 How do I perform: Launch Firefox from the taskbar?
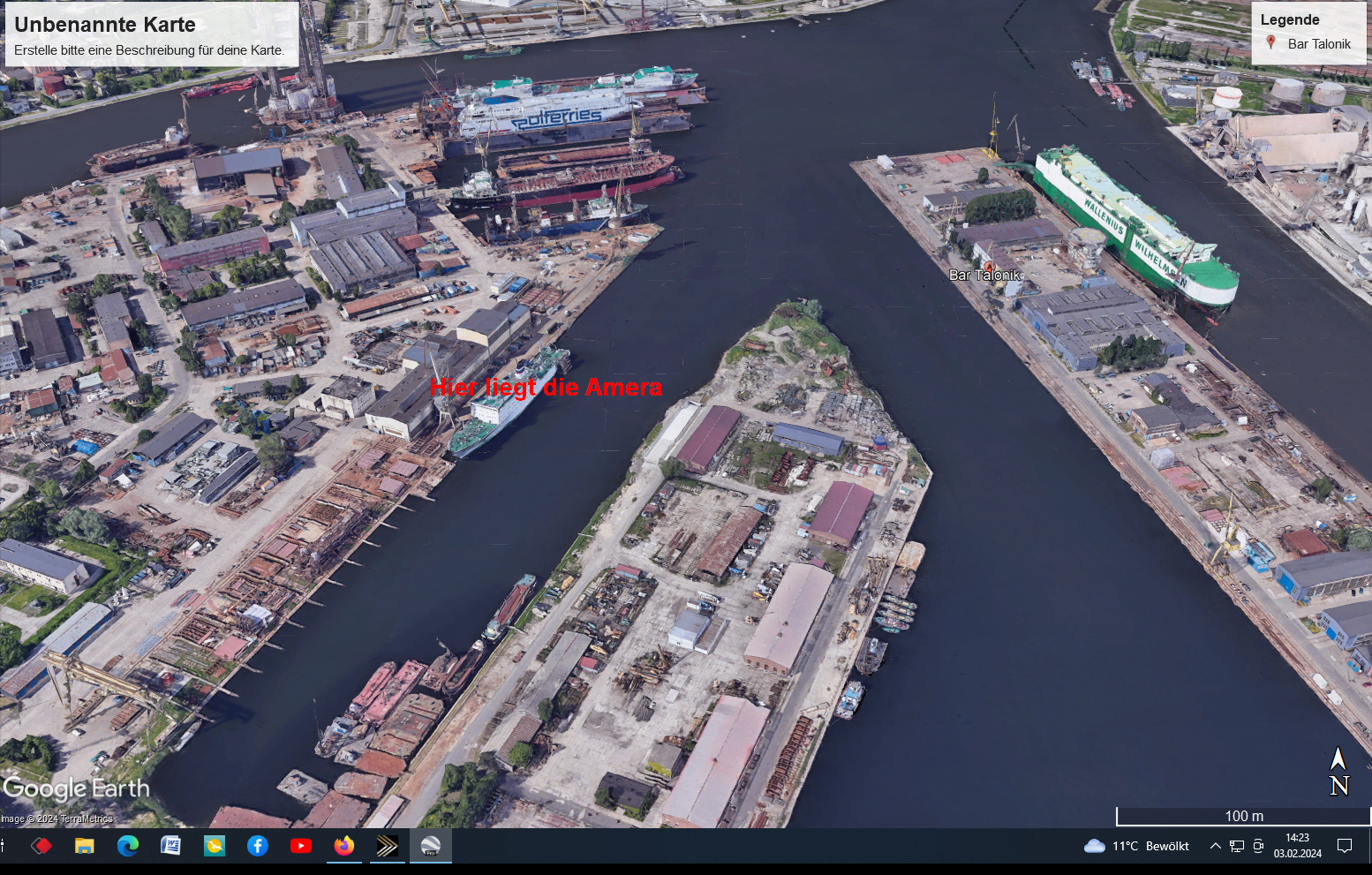point(343,846)
